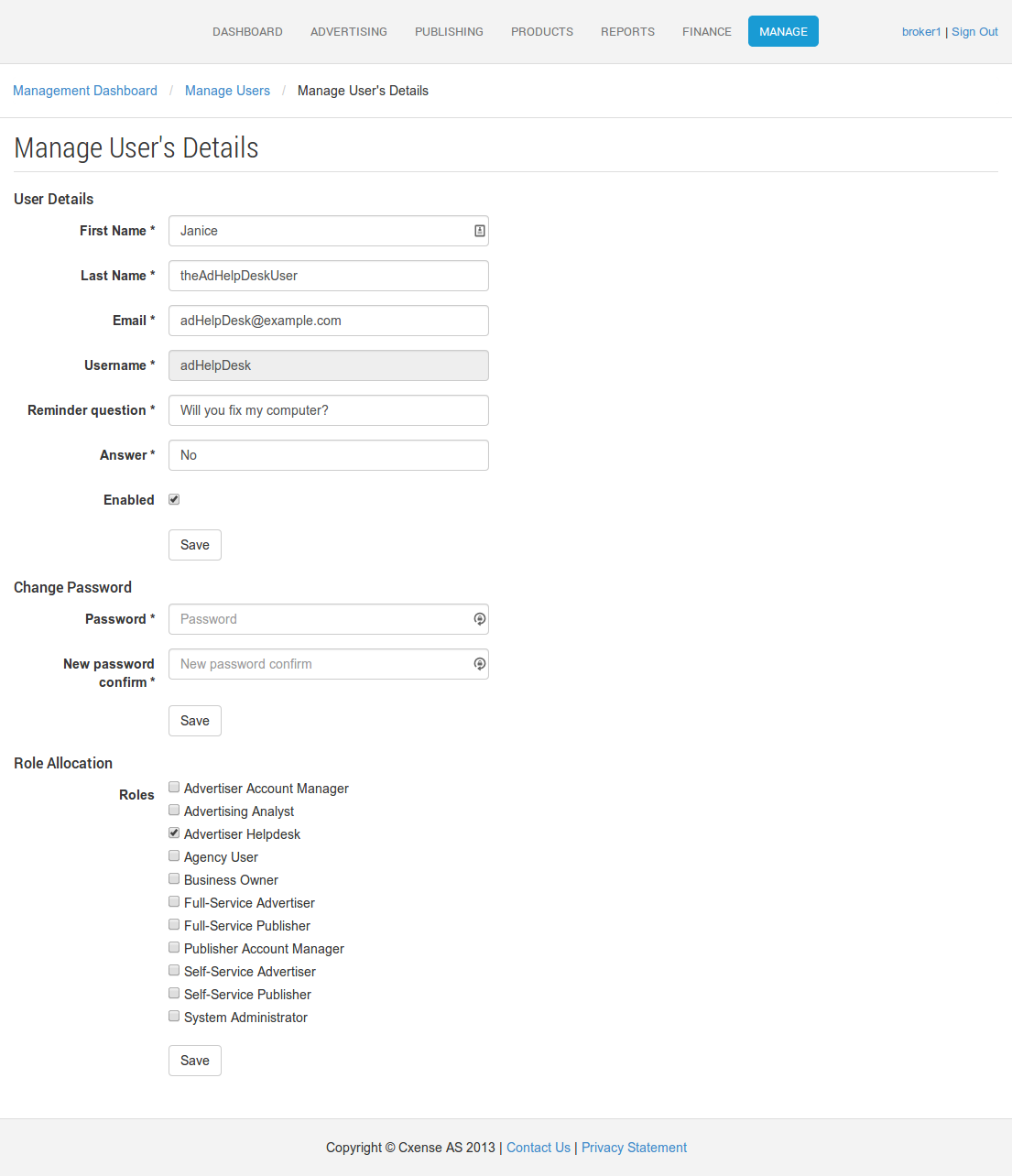This screenshot has height=1176, width=1012.
Task: Save the User Details section
Action: click(195, 545)
